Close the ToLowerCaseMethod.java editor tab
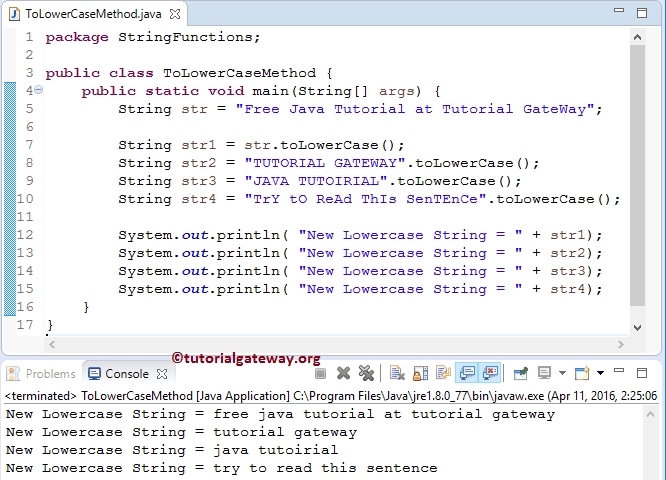 (175, 14)
